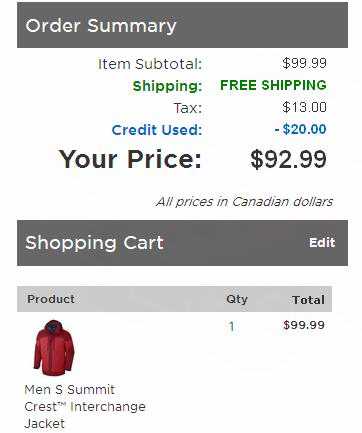This screenshot has height=433, width=362.
Task: Click the Credit Used amount of -$20.00
Action: point(300,129)
